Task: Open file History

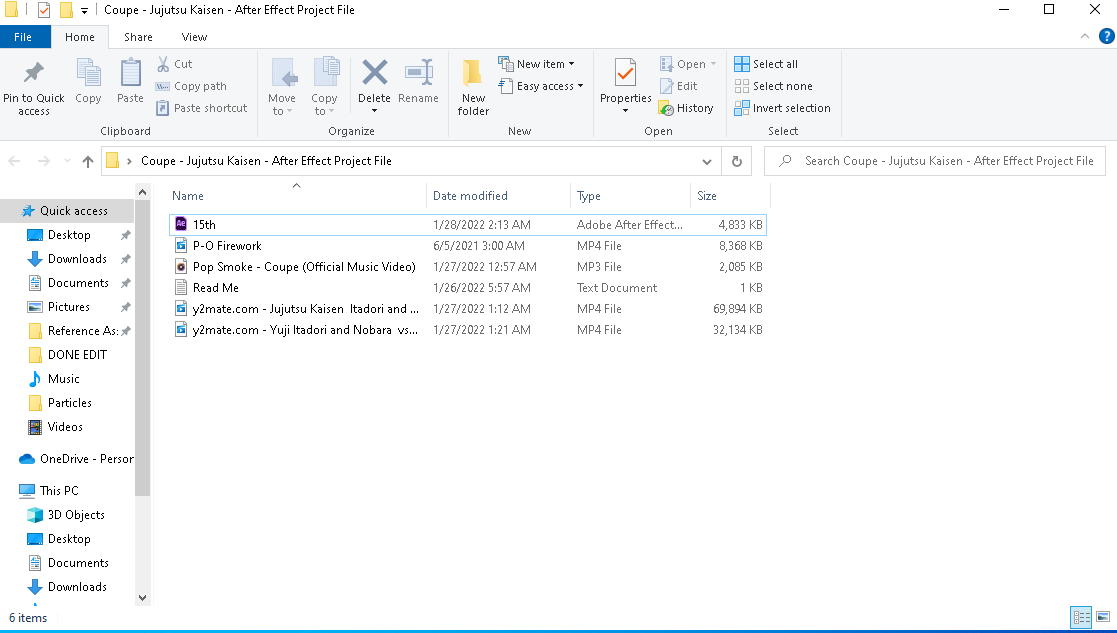Action: point(687,108)
